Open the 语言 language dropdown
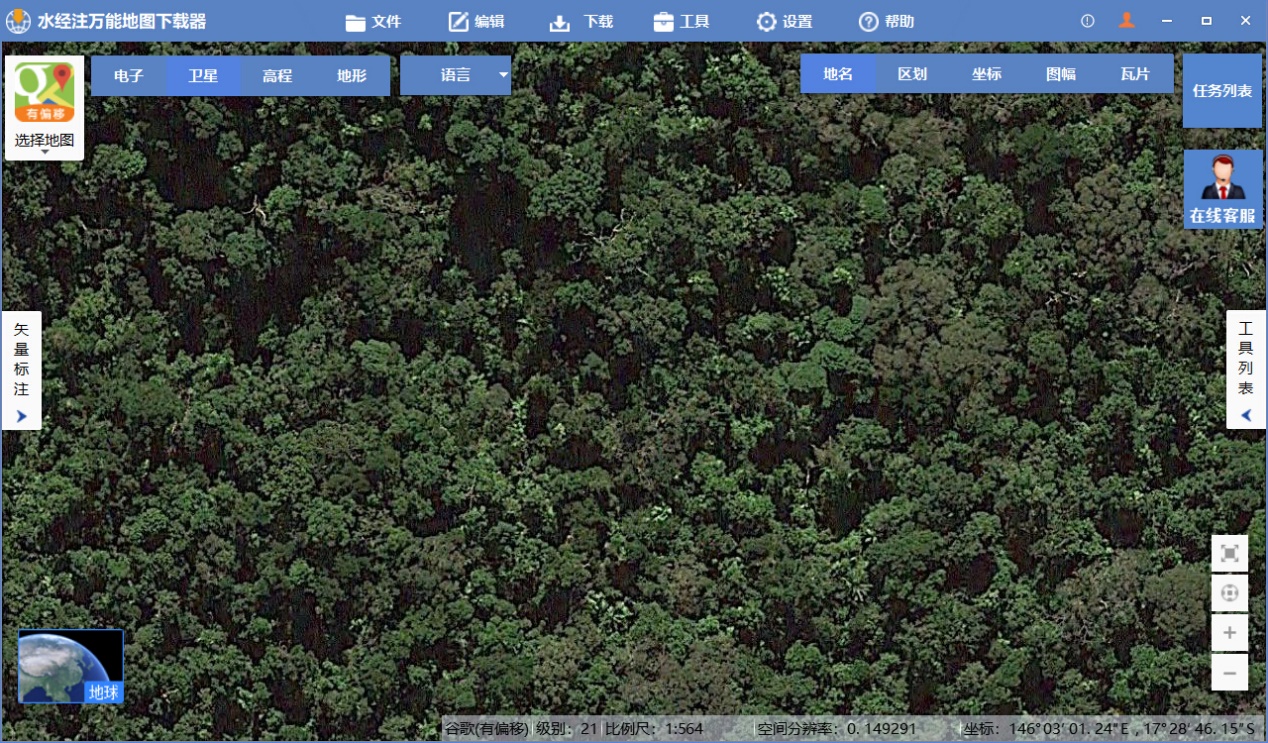Viewport: 1268px width, 743px height. coord(456,75)
